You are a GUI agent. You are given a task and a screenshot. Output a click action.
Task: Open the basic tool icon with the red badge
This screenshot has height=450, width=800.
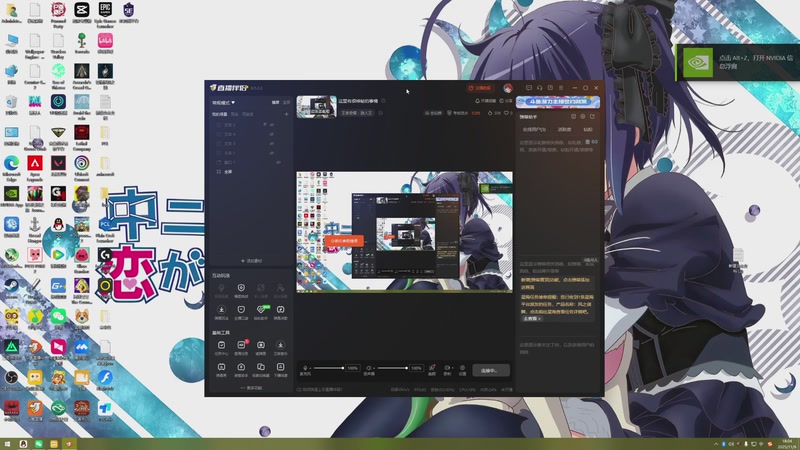(x=241, y=345)
